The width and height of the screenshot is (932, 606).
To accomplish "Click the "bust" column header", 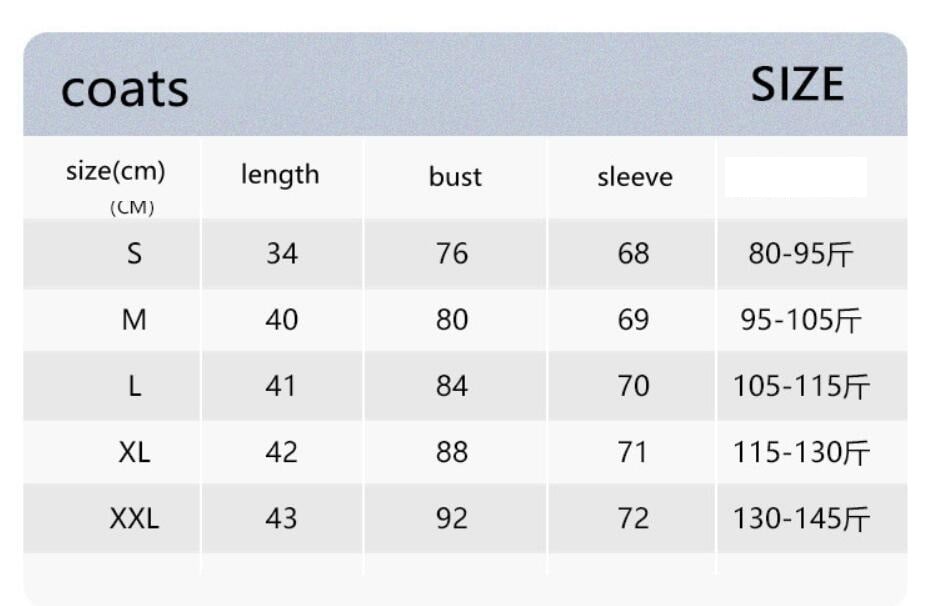I will click(455, 177).
